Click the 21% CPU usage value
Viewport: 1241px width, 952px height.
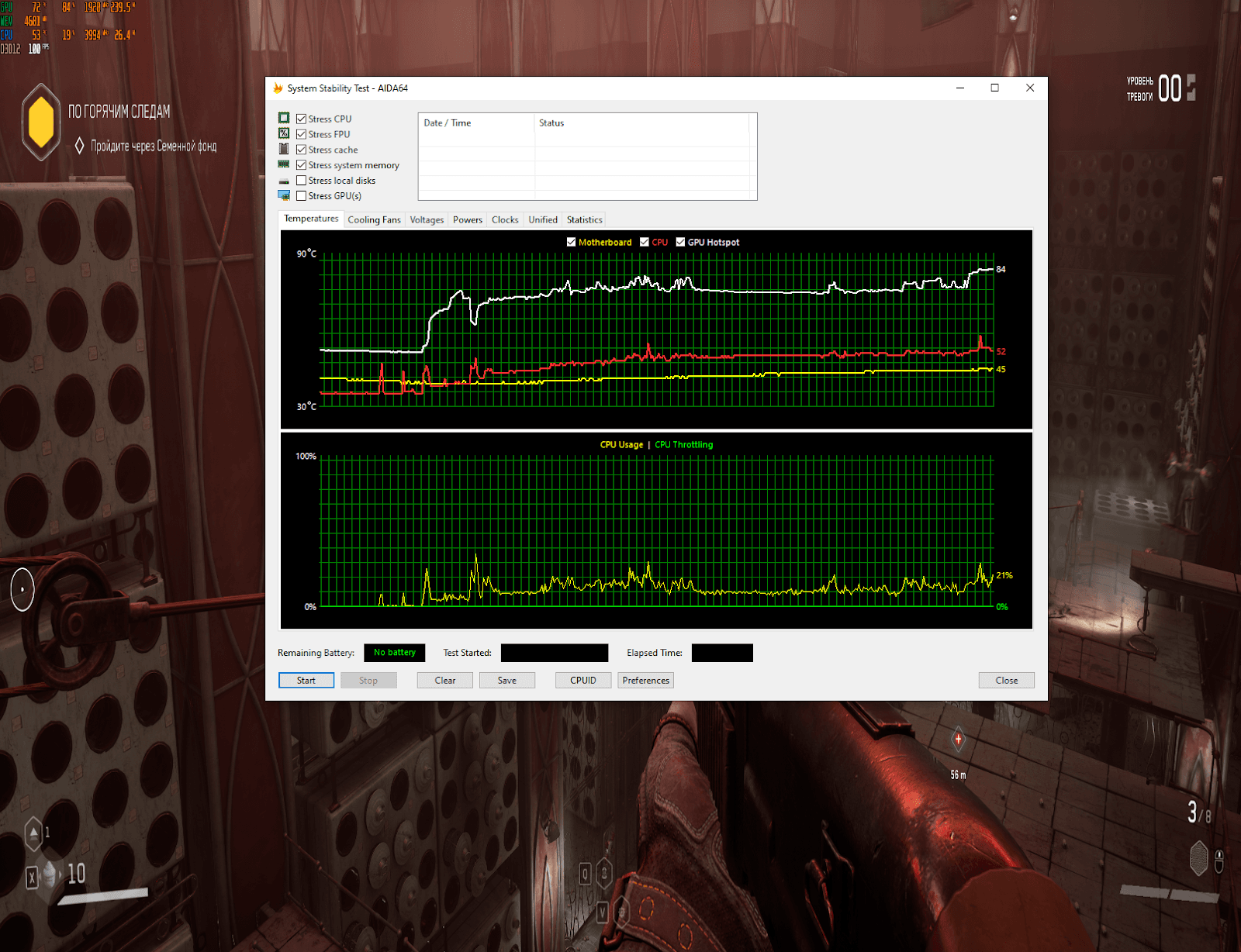[1004, 575]
